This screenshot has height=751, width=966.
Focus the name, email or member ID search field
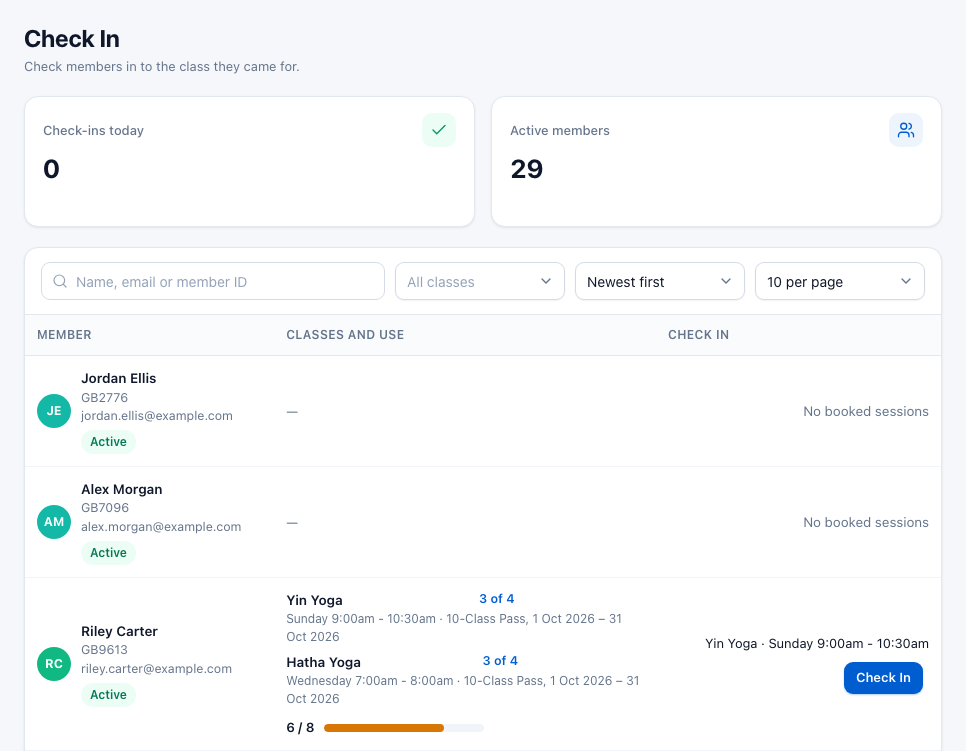pos(213,282)
